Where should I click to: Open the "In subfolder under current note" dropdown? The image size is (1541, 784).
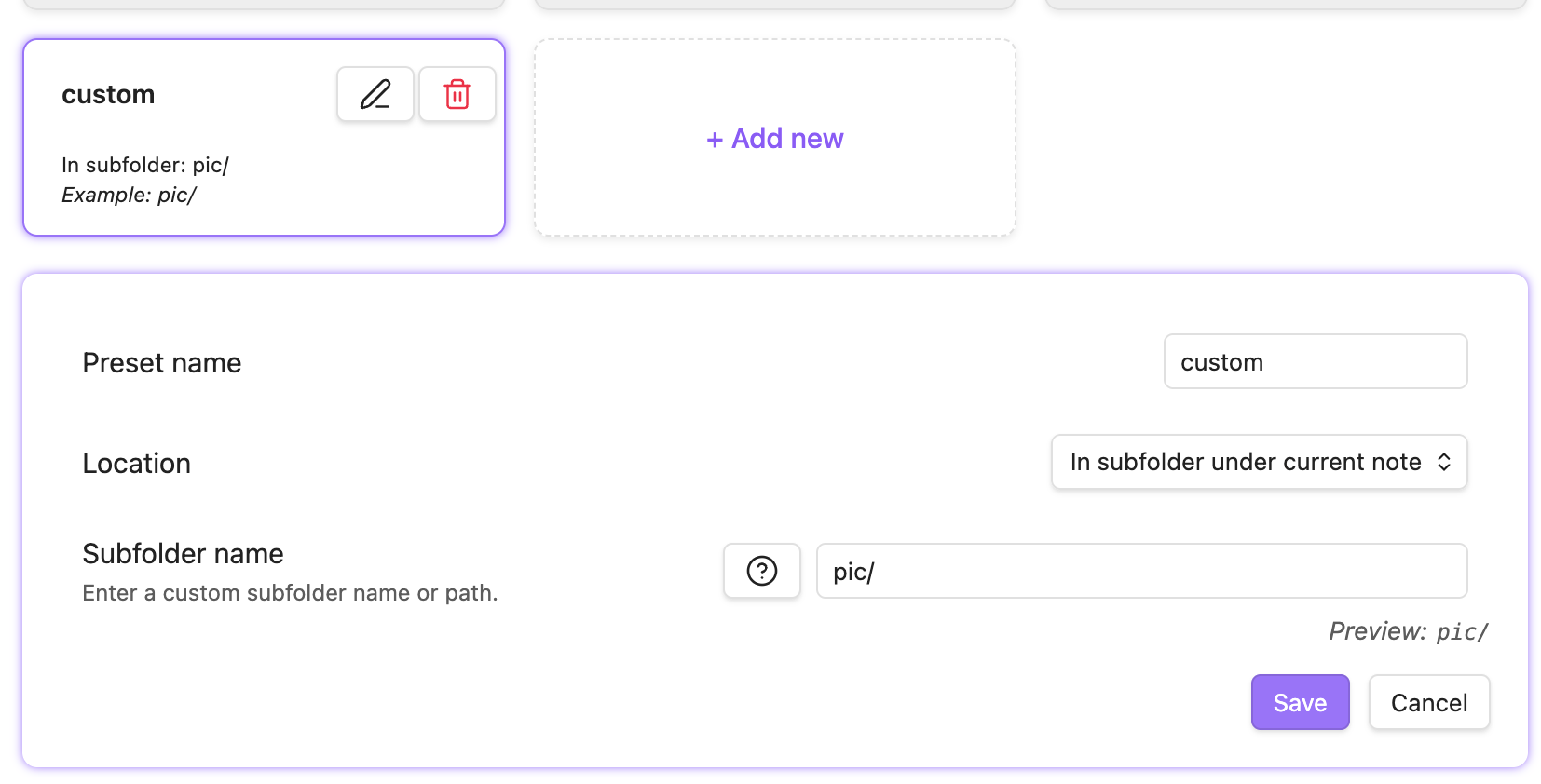pos(1245,462)
